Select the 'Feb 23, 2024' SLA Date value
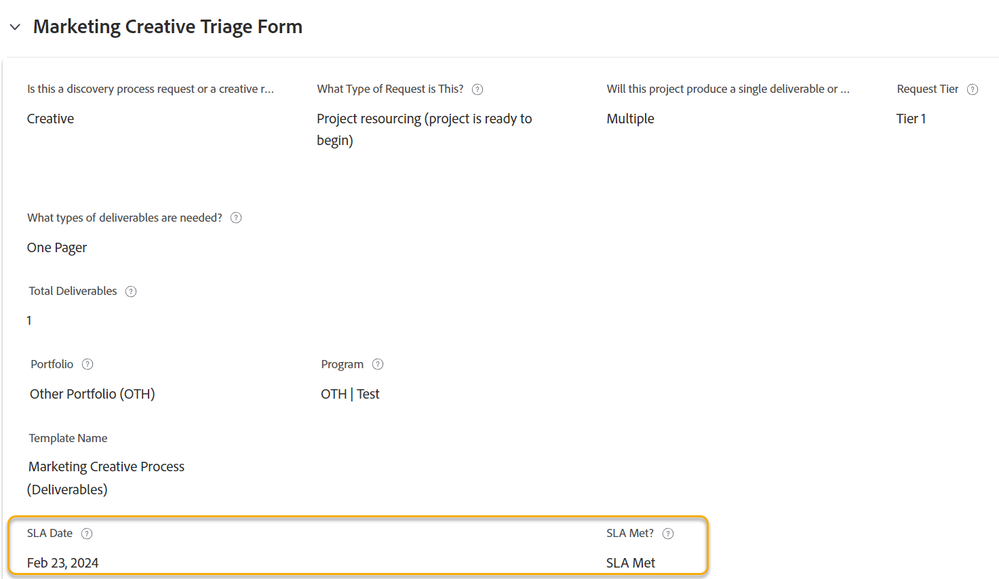 pyautogui.click(x=63, y=562)
